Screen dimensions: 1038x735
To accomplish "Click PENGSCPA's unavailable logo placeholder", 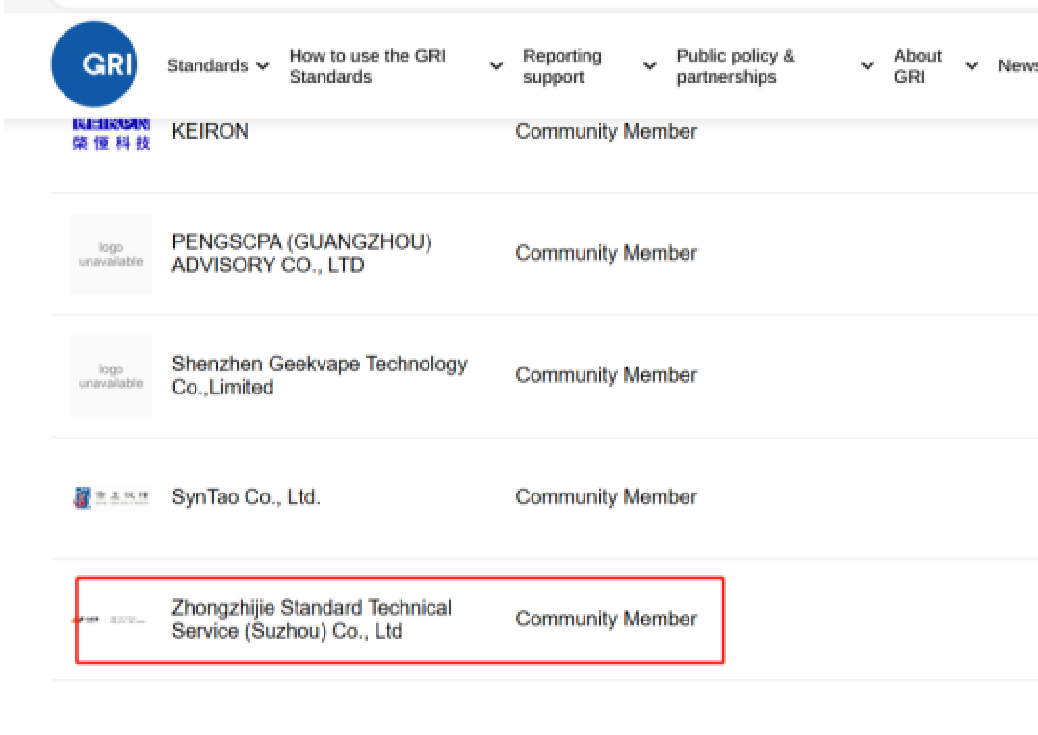I will (x=111, y=254).
